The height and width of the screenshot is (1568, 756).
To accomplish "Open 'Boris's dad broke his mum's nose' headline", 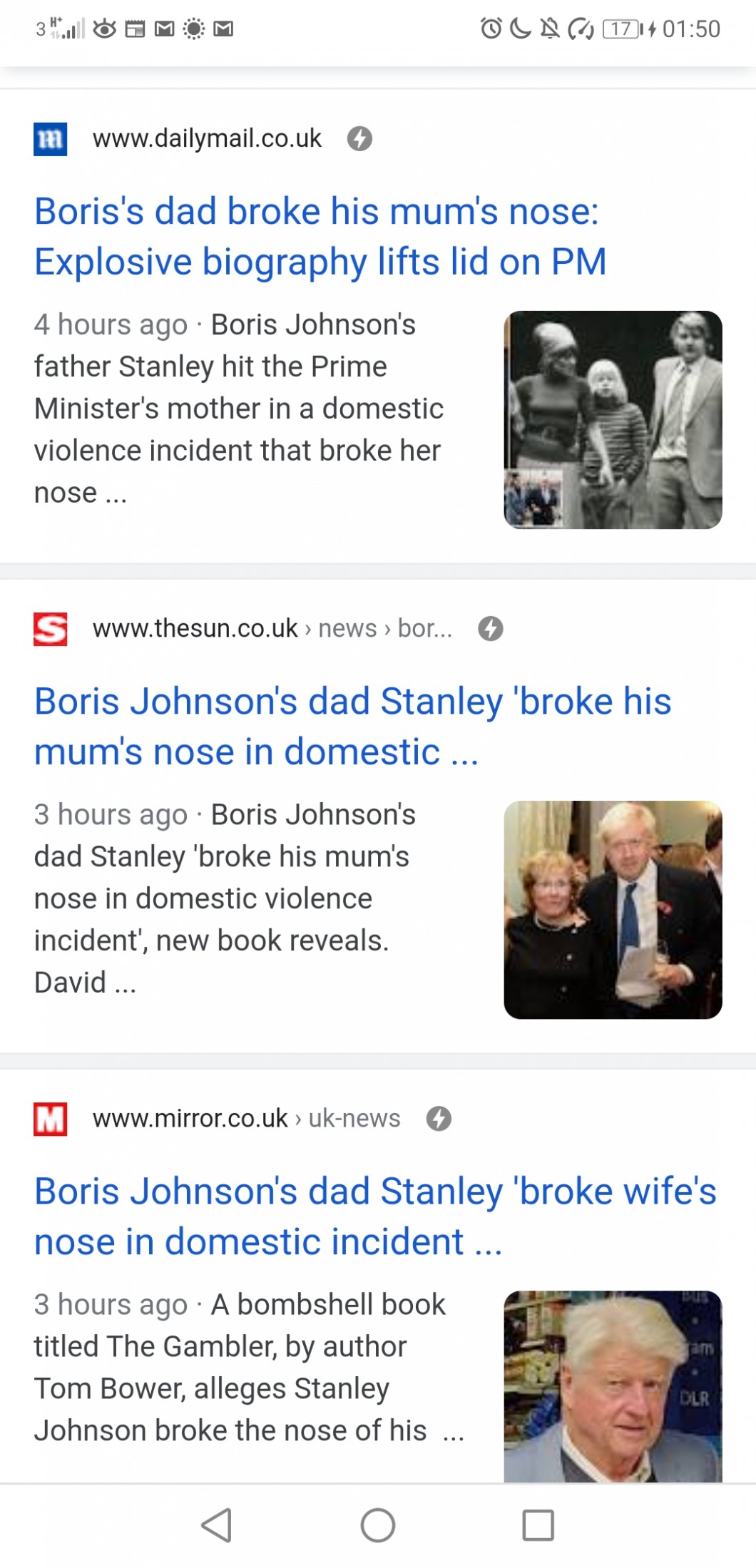I will (320, 236).
